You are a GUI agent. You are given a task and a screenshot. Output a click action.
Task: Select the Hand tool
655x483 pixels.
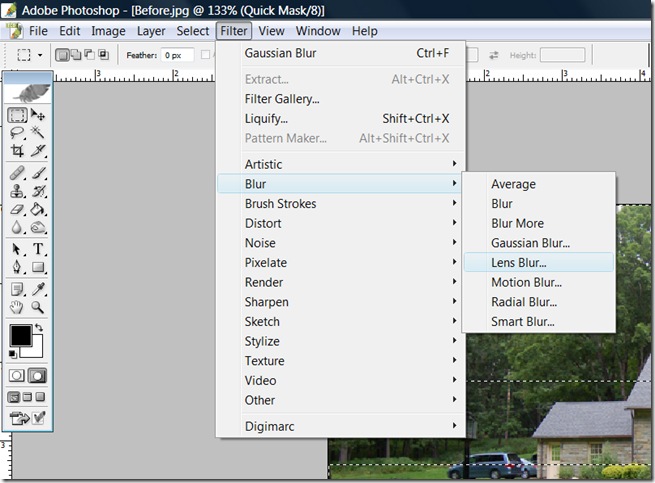pos(17,308)
